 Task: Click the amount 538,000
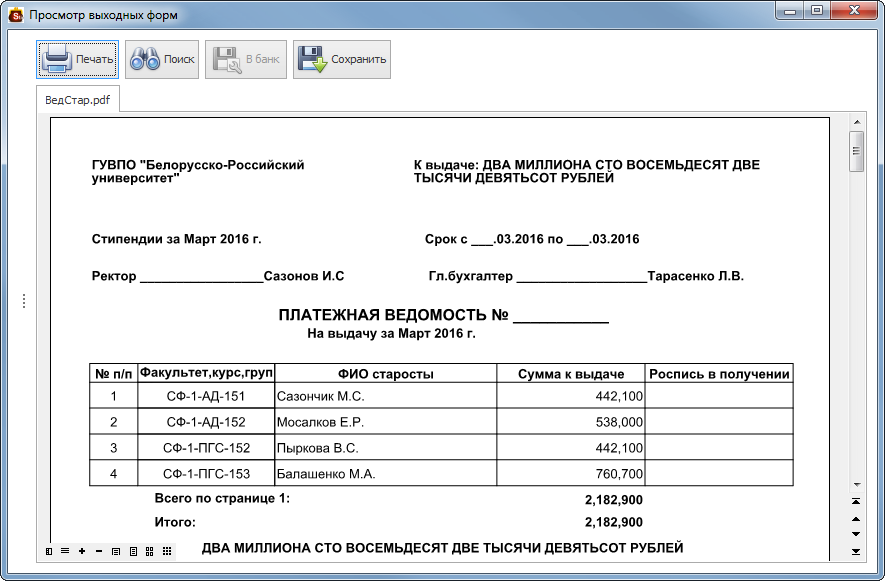619,422
